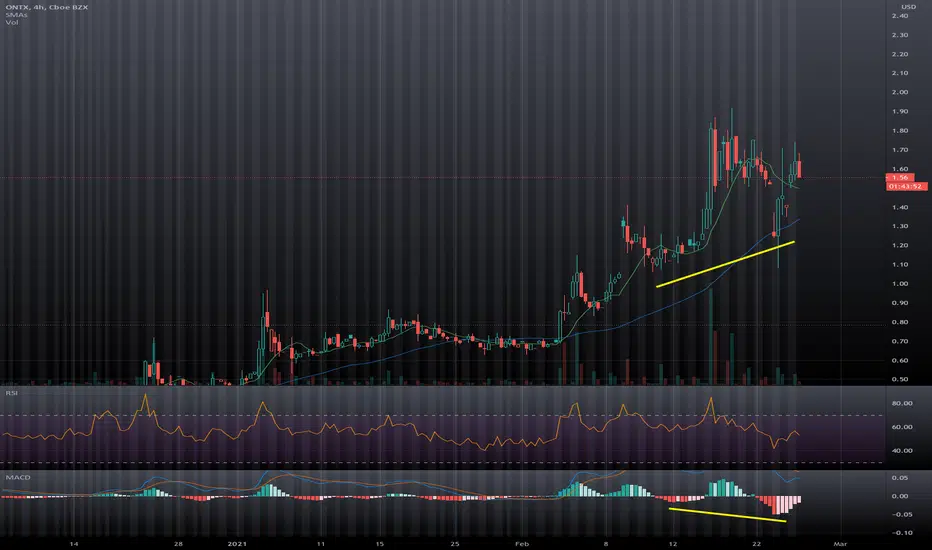Click the 1.70 price axis label
932x550 pixels.
(x=900, y=150)
